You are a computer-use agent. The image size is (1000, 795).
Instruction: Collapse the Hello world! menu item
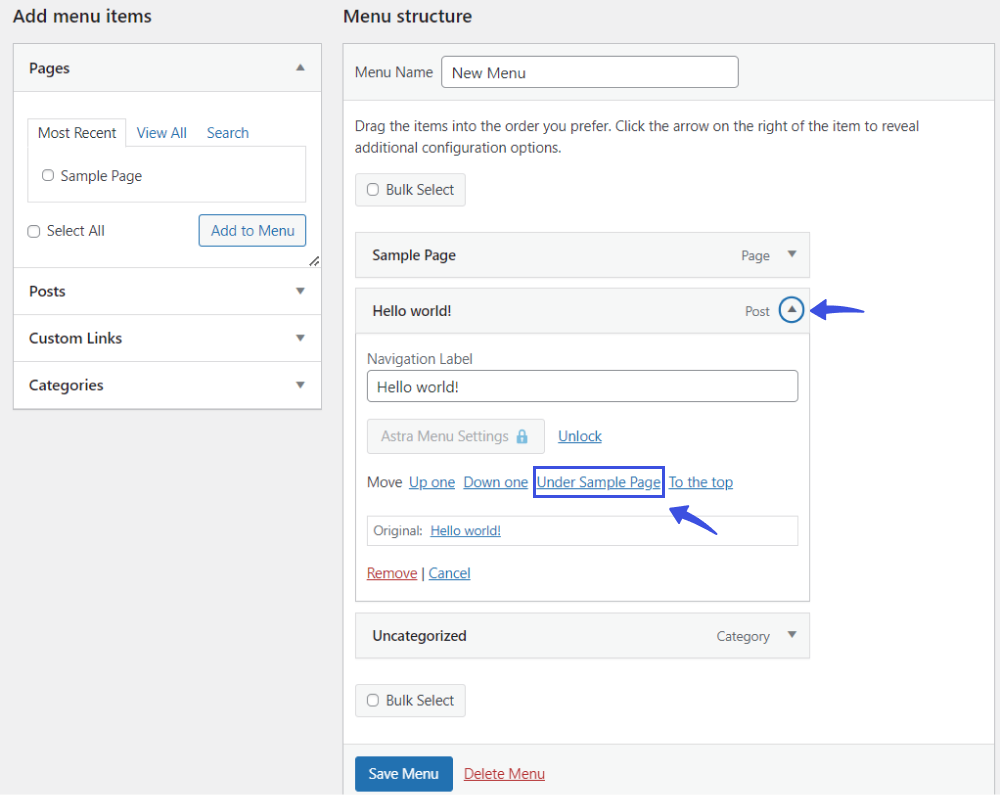point(791,310)
